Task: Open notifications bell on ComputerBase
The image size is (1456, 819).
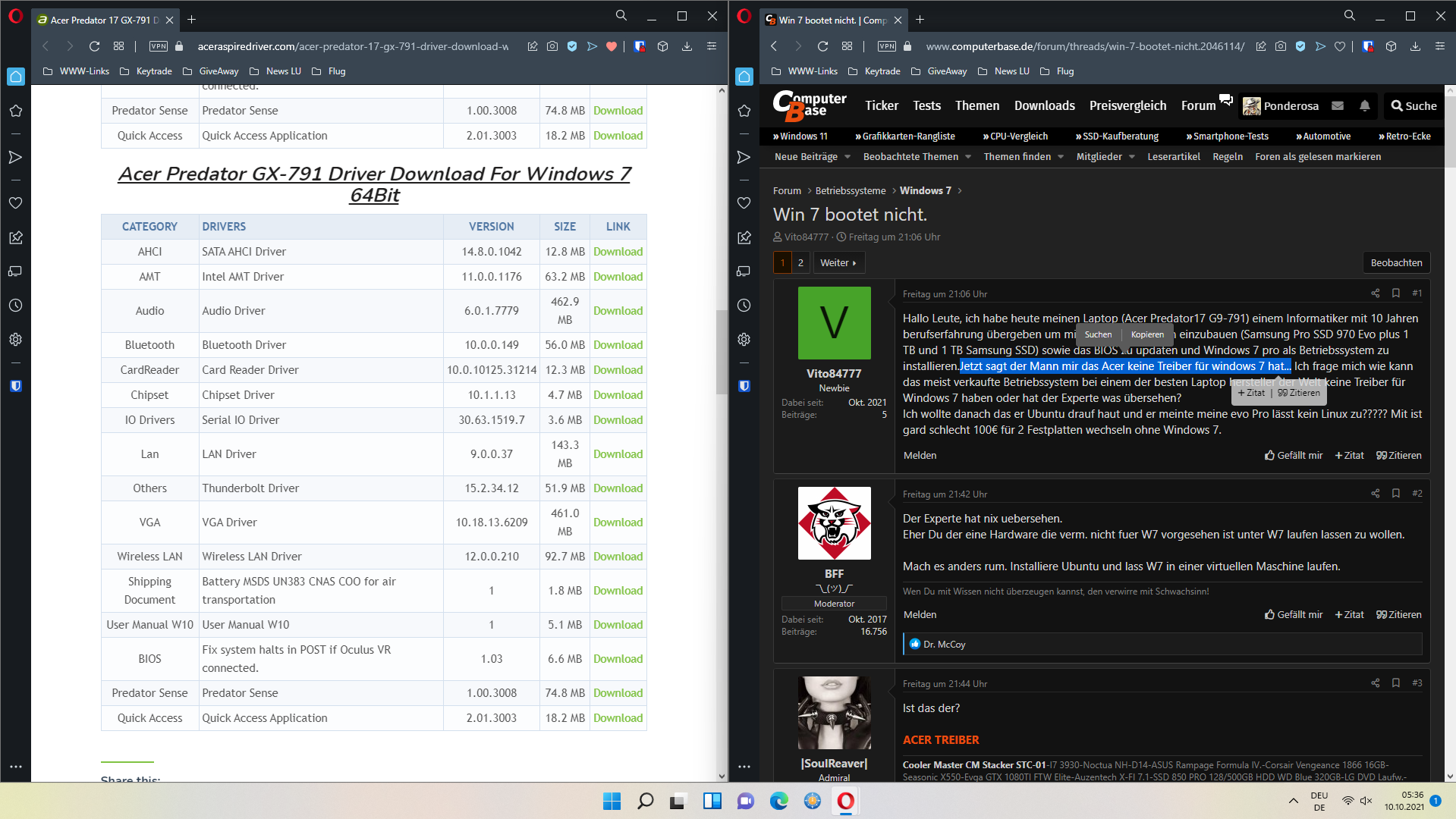Action: (1365, 106)
